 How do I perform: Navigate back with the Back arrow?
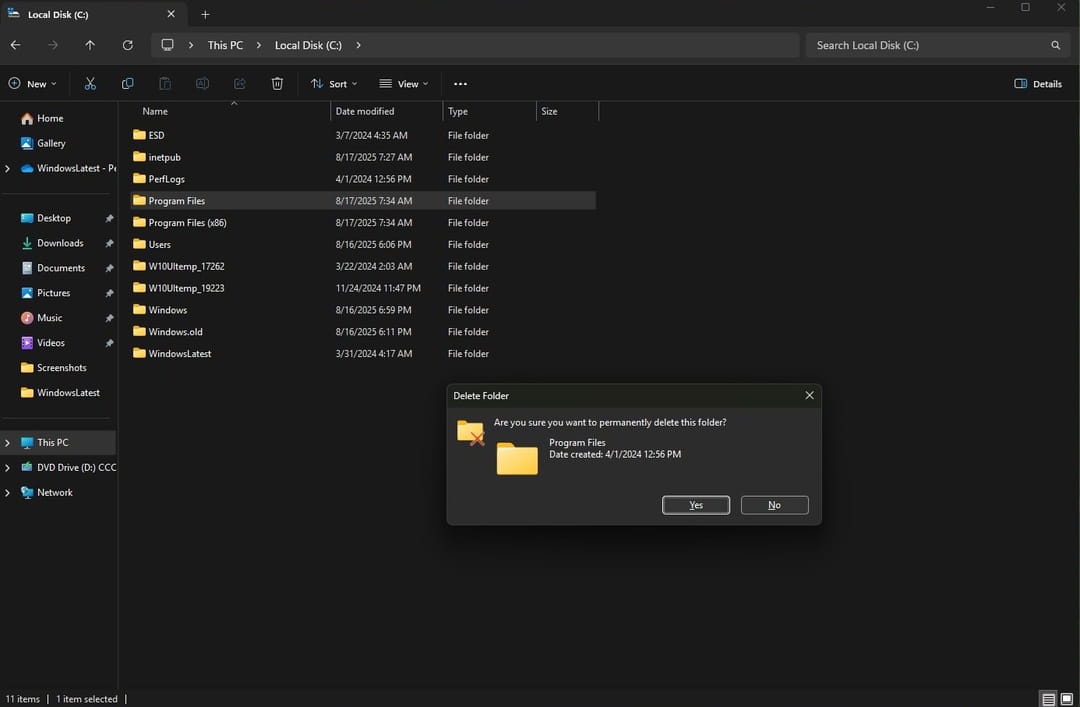[15, 45]
